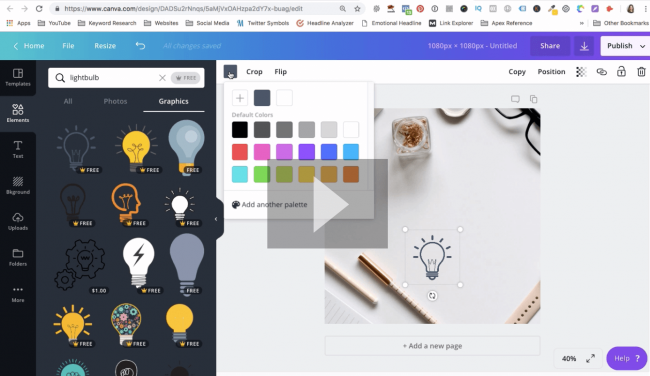Open the Help button

click(626, 358)
